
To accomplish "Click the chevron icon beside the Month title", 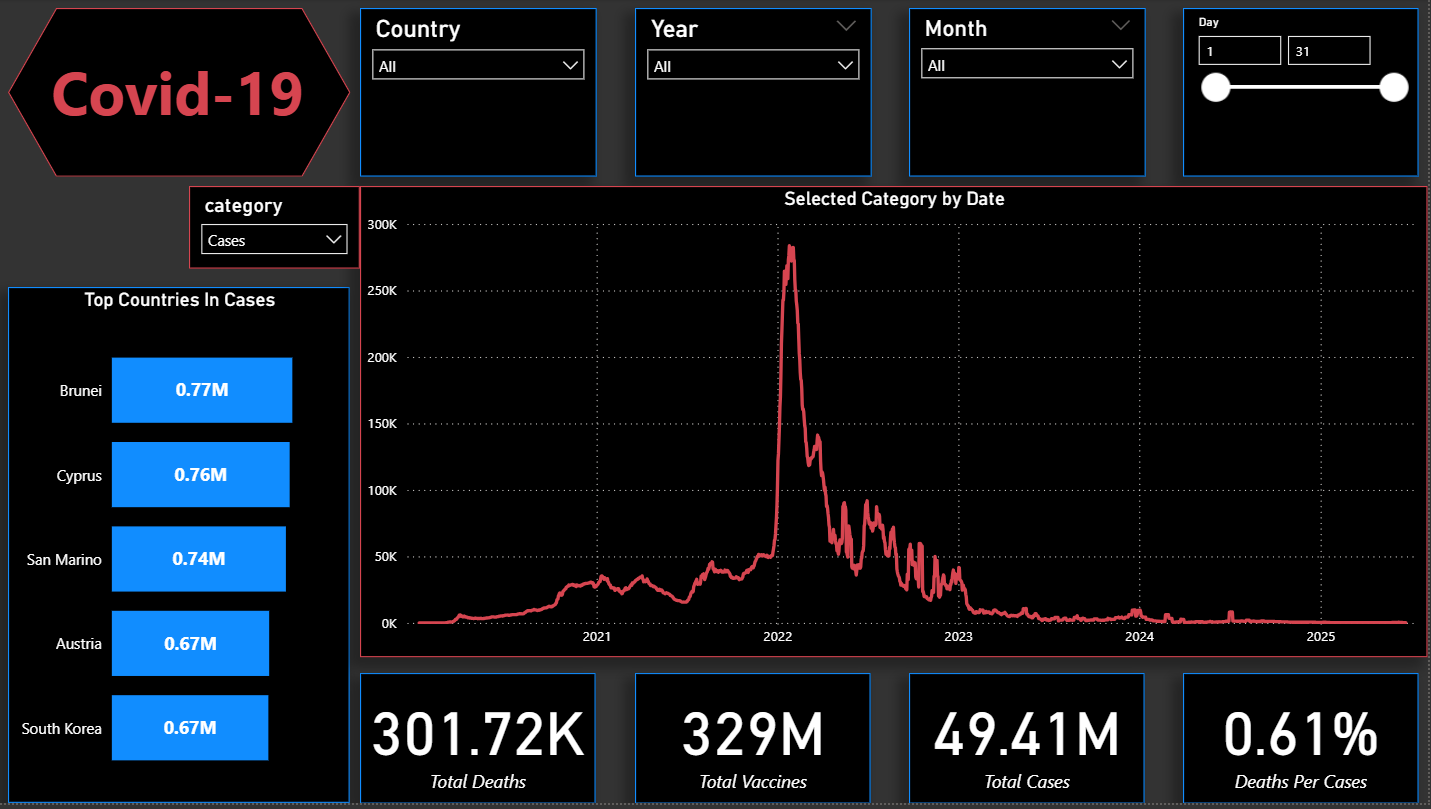I will (x=1120, y=27).
